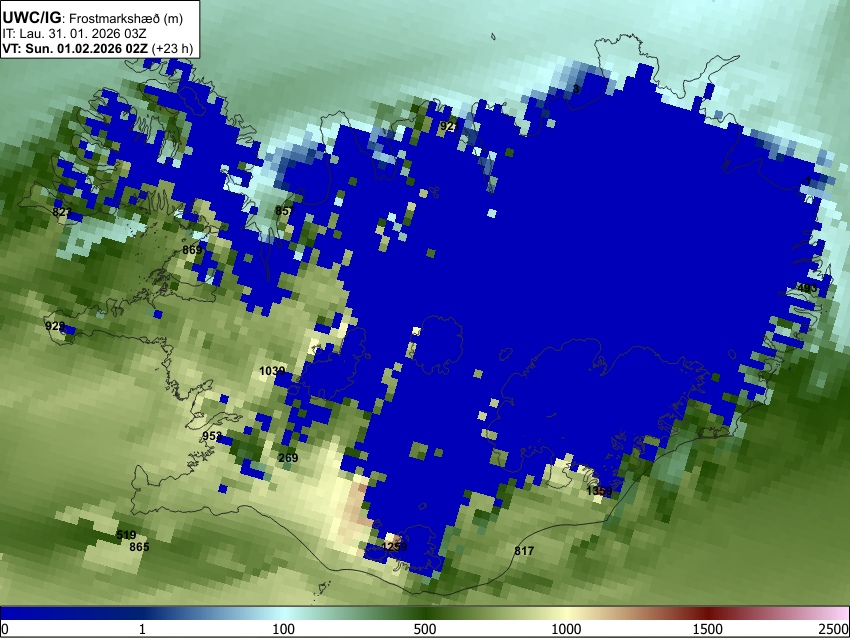Viewport: 850px width, 638px height.
Task: Click the 'IT: Lau. 31. 01. 2026 03Z' line
Action: coord(74,34)
